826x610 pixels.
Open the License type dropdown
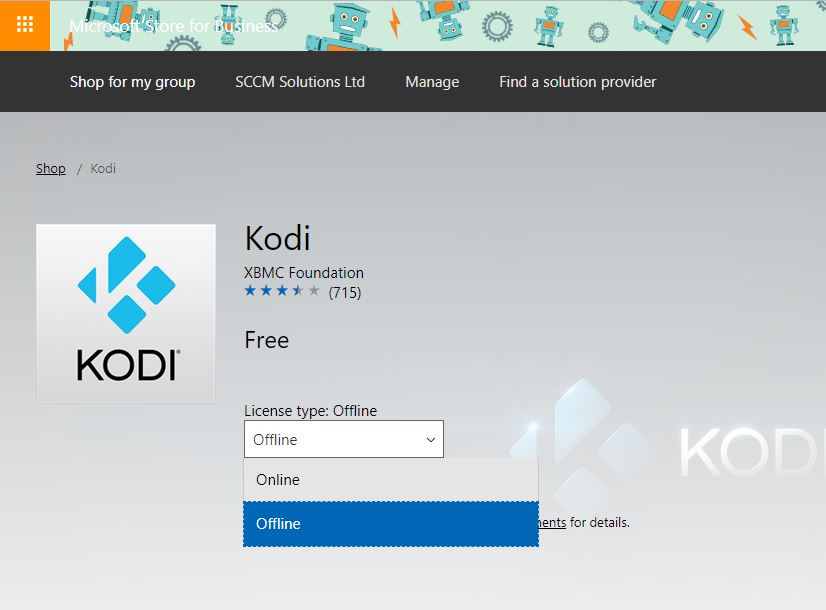[344, 439]
